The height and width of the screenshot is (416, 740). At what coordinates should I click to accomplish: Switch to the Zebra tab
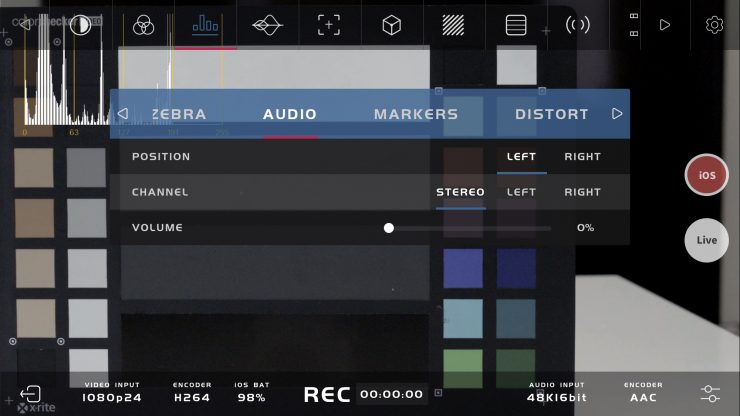coord(178,114)
